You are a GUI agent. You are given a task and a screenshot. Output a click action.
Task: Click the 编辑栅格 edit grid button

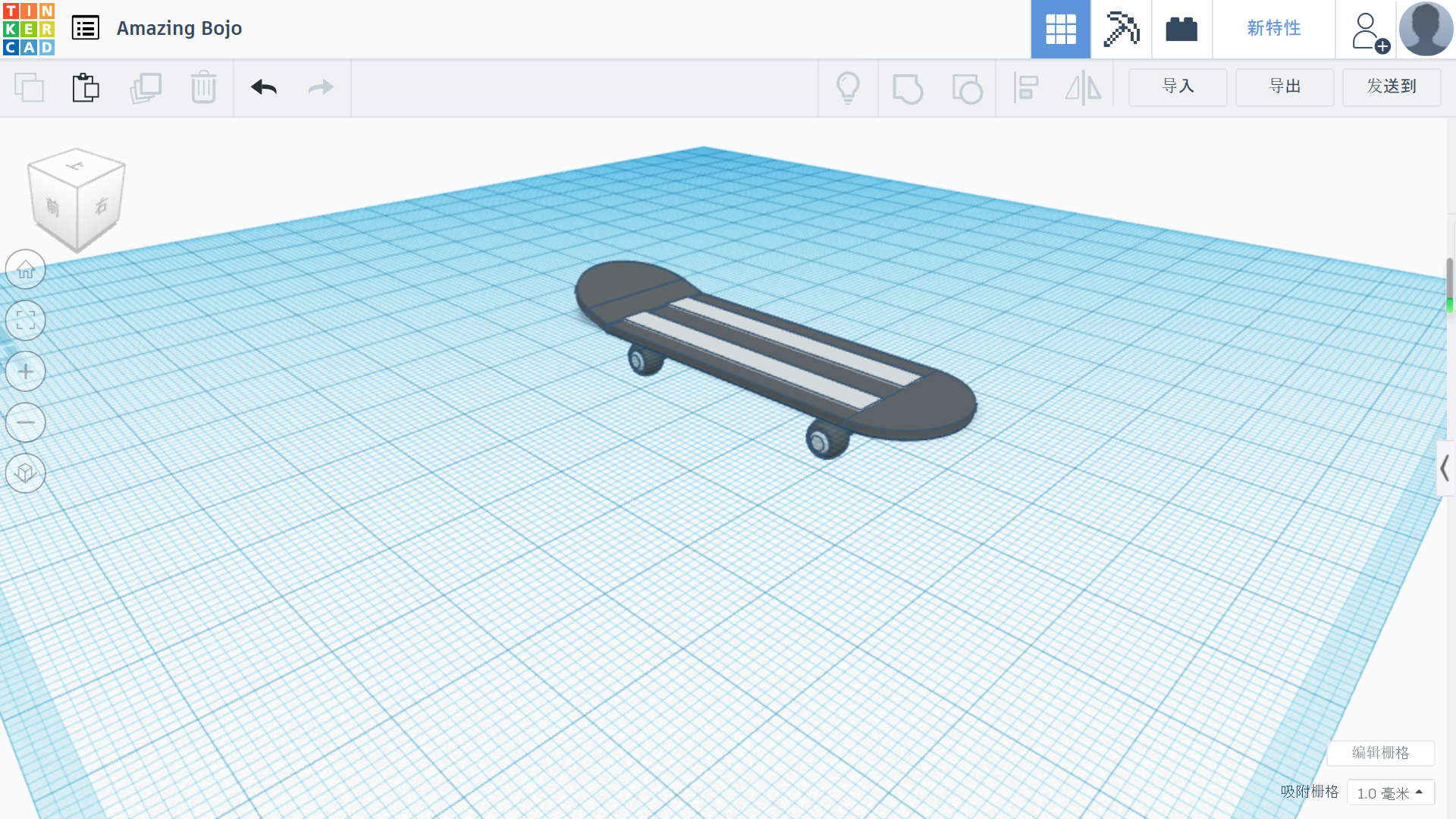[1380, 753]
